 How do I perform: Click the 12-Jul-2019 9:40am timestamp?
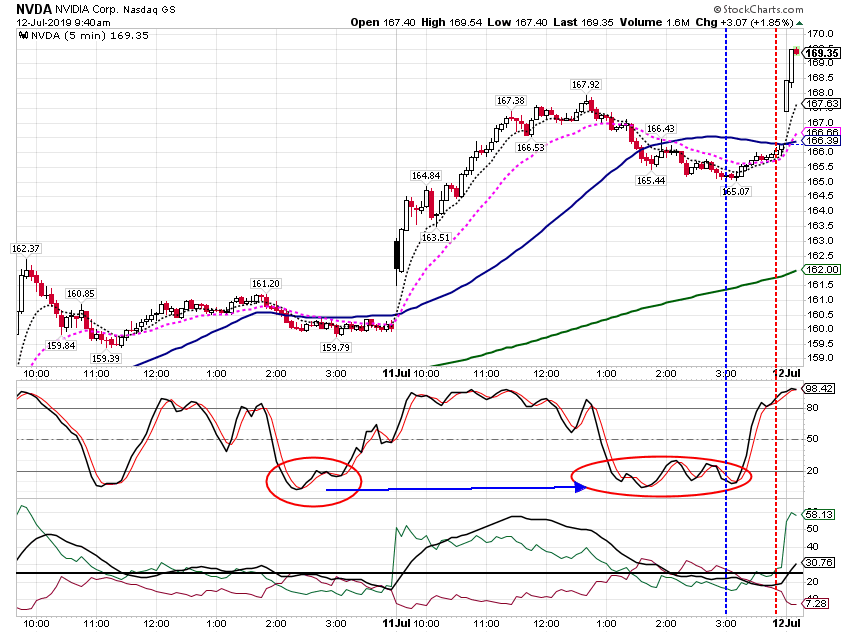click(x=63, y=23)
